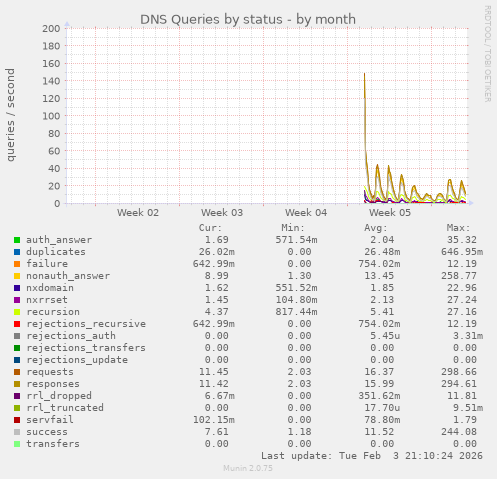Click the rrl_truncated olive legend swatch
Image resolution: width=497 pixels, height=479 pixels.
click(17, 408)
